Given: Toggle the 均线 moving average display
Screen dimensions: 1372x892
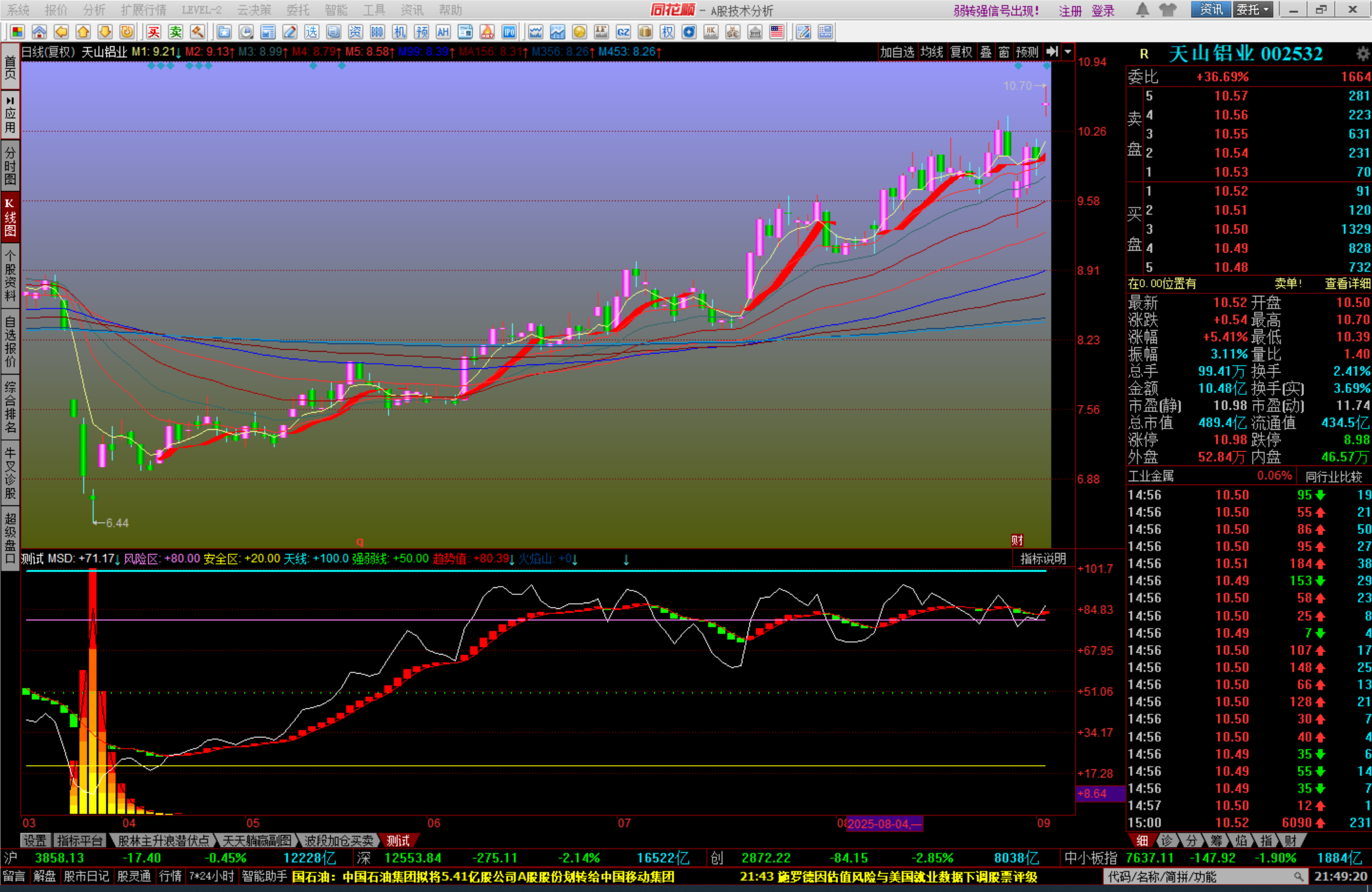Looking at the screenshot, I should tap(931, 52).
